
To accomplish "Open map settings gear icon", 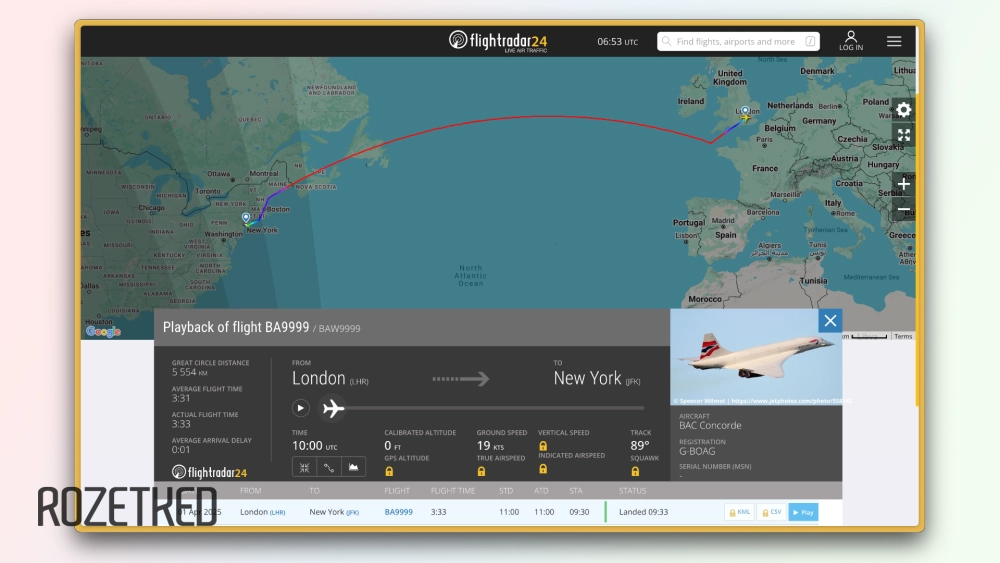I will 903,110.
